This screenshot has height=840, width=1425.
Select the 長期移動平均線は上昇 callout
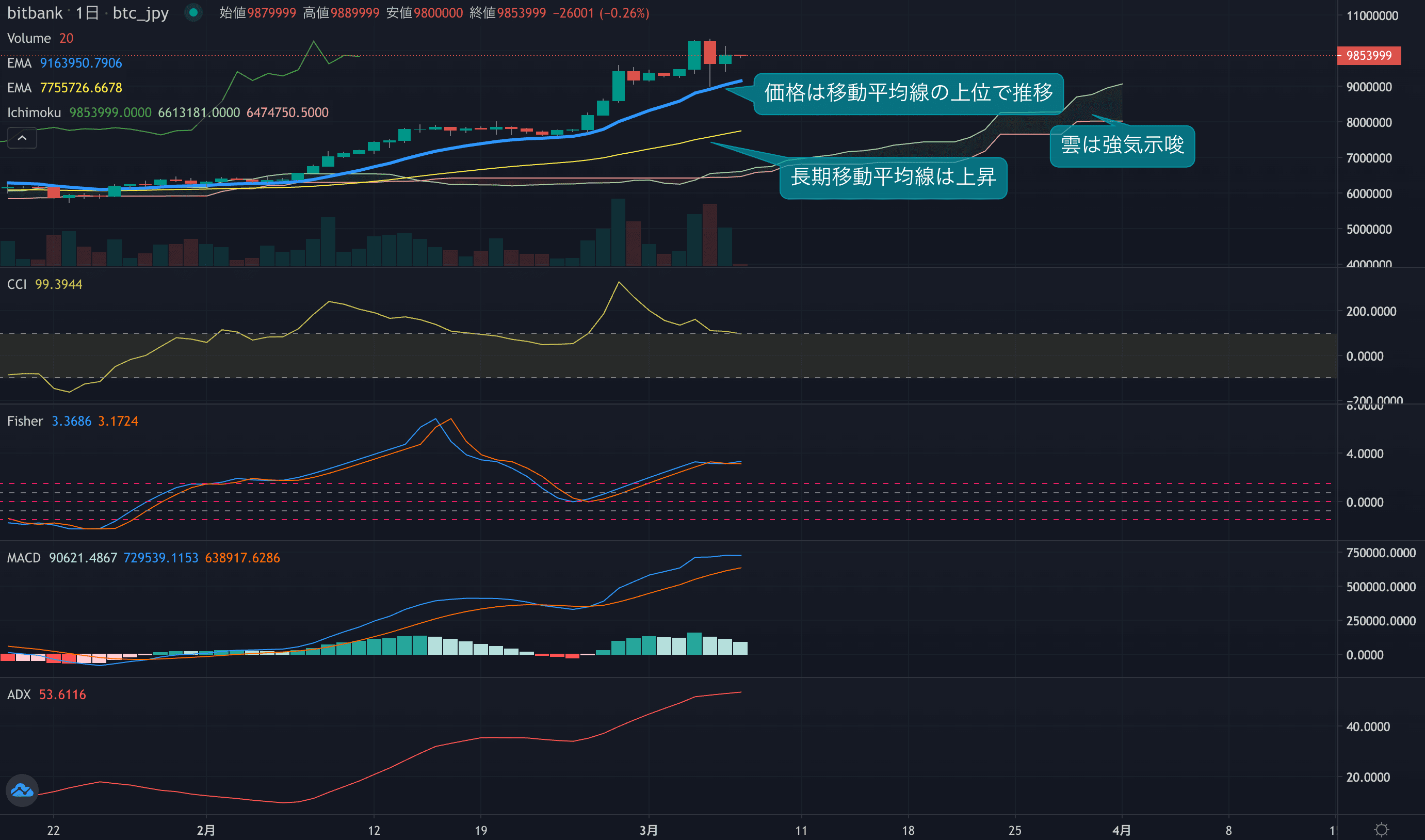tap(893, 177)
